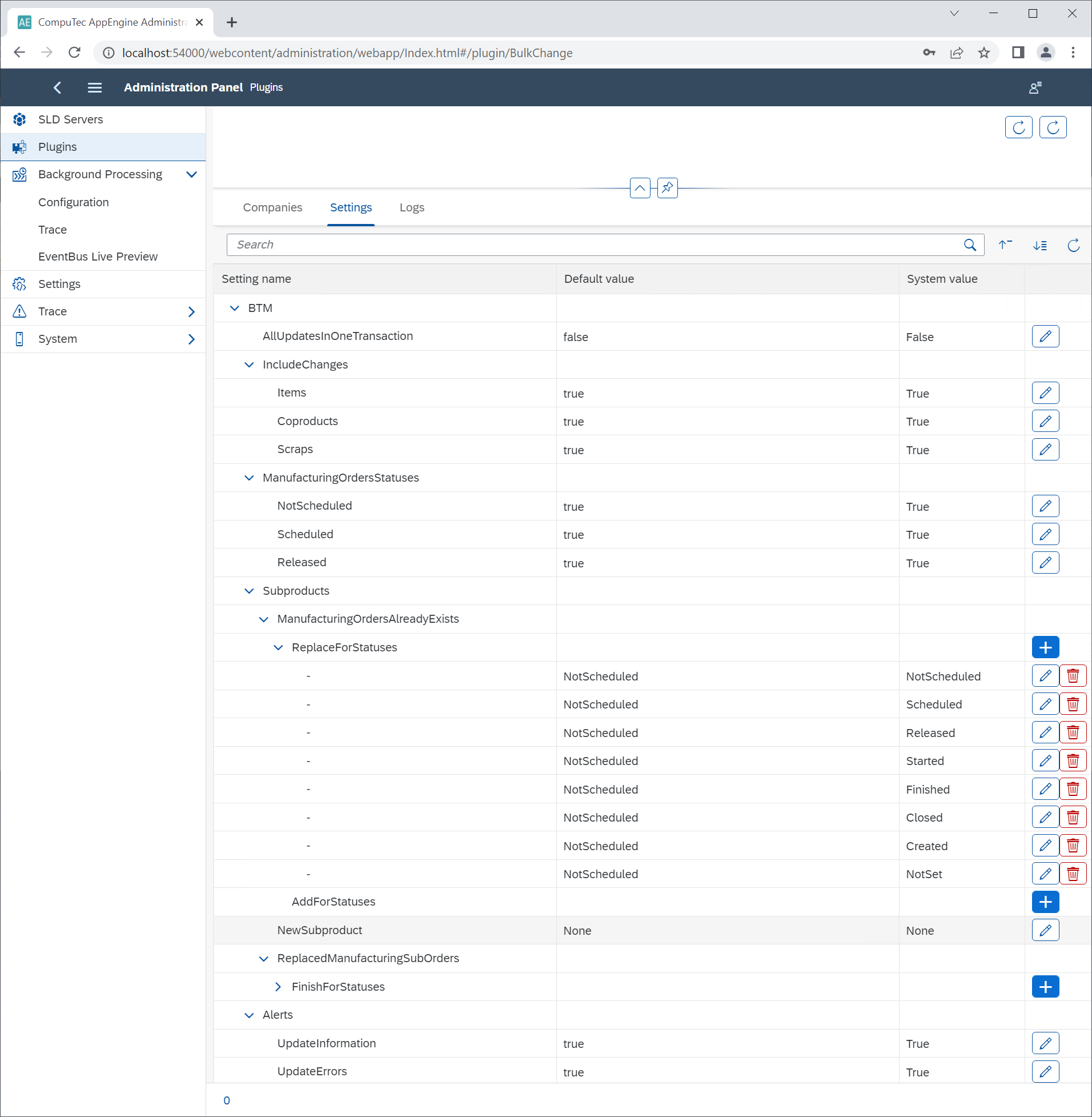Collapse the IncludeChanges tree node
This screenshot has width=1092, height=1117.
click(x=249, y=365)
